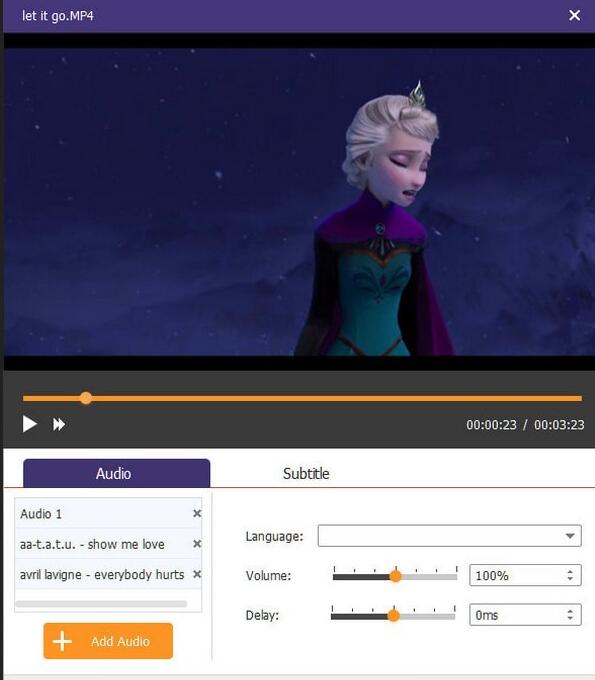The image size is (595, 680).
Task: Click the fast forward icon
Action: (59, 424)
